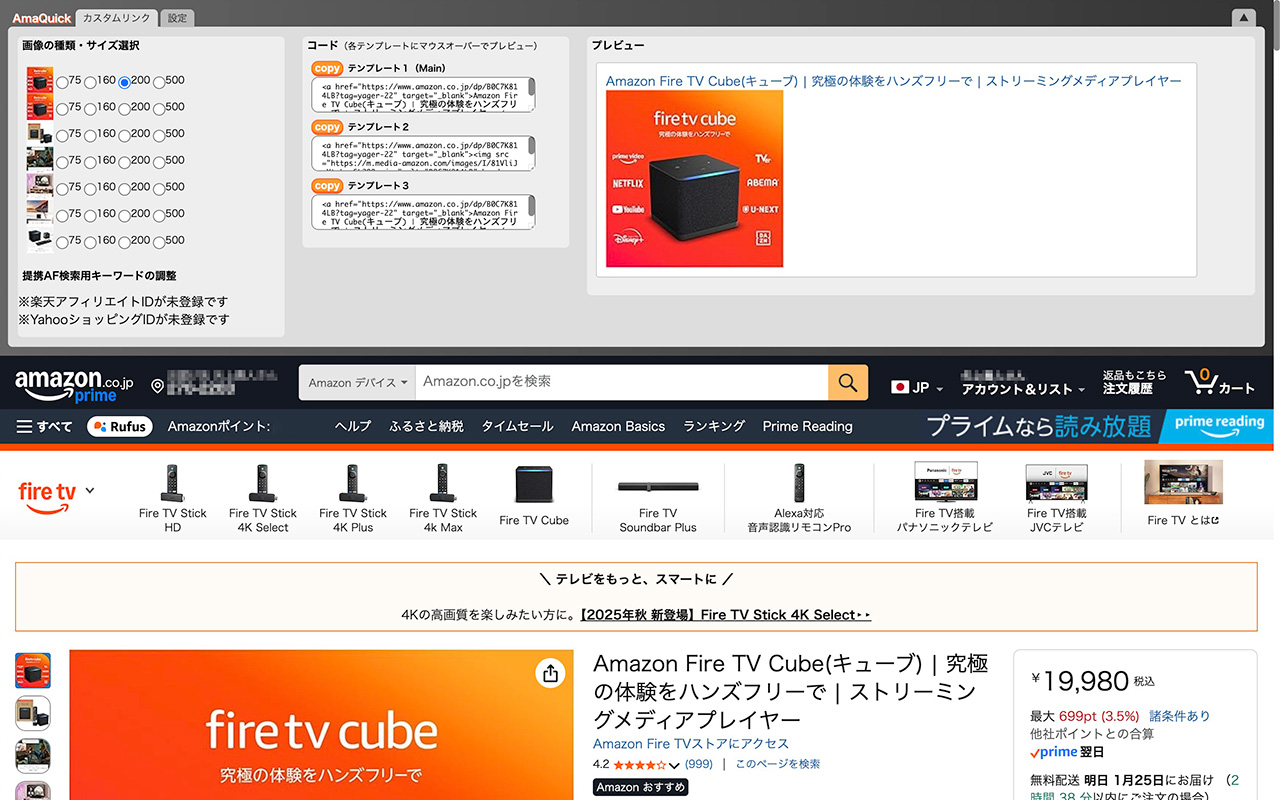1280x800 pixels.
Task: Click the テンプレート 3 code box scrollbar
Action: [x=531, y=207]
